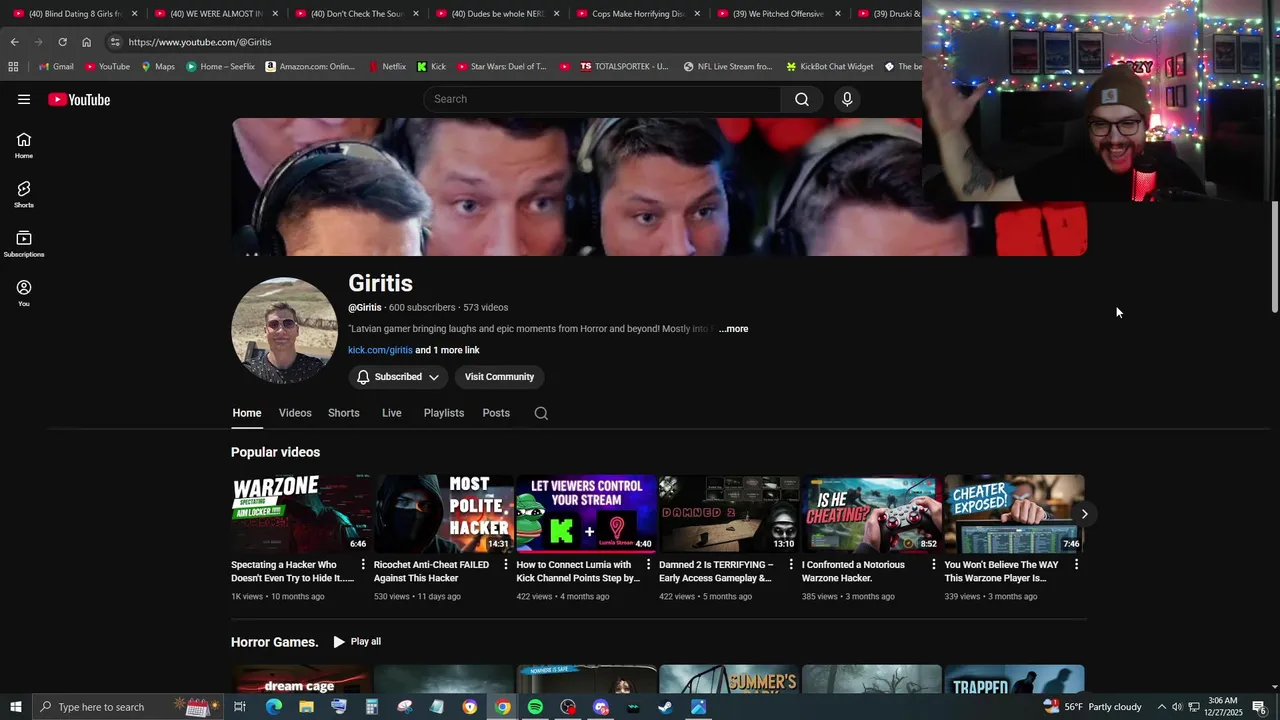Open Gmail bookmark
This screenshot has width=1280, height=720.
(x=56, y=67)
